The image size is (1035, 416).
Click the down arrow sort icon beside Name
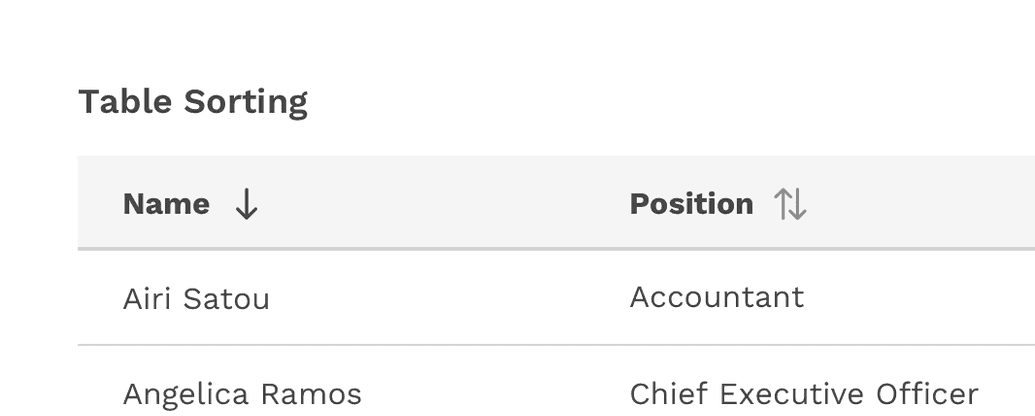point(246,204)
